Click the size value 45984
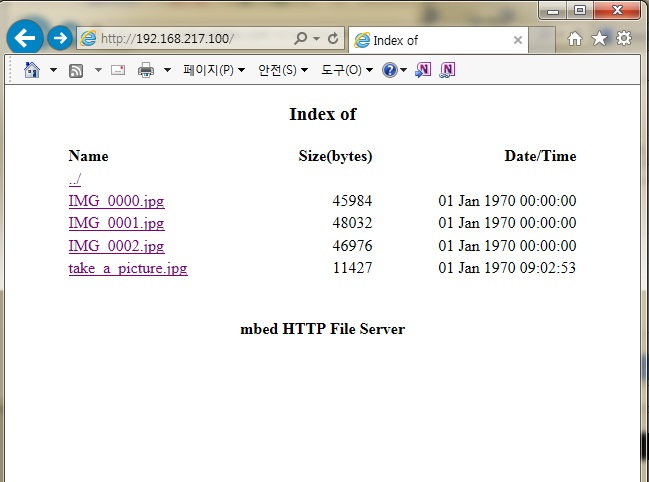 352,201
